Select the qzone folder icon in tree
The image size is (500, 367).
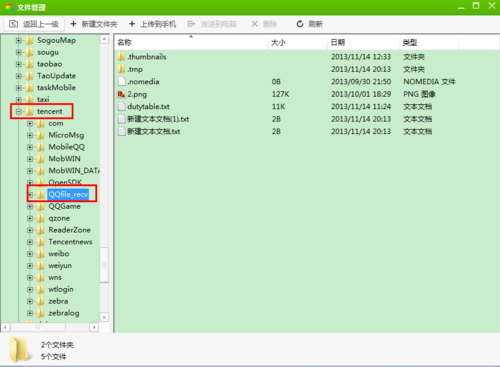point(41,218)
